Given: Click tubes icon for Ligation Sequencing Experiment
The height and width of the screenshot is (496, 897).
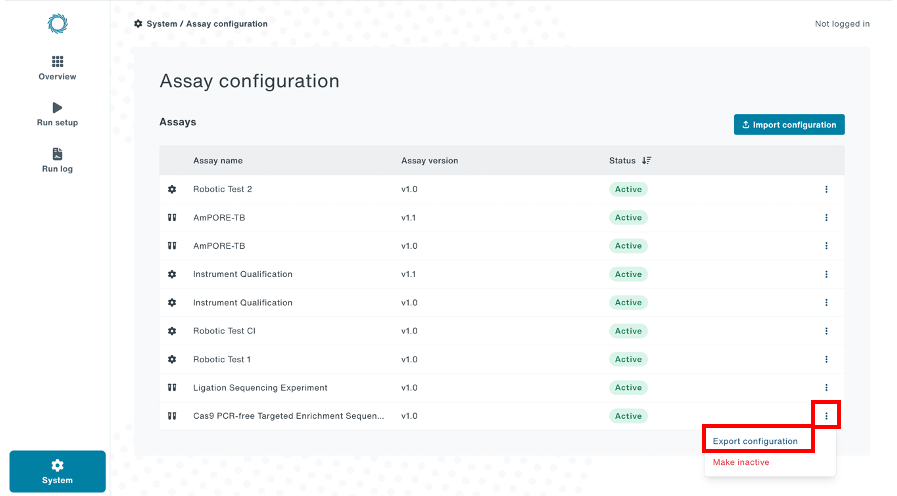Looking at the screenshot, I should 172,388.
